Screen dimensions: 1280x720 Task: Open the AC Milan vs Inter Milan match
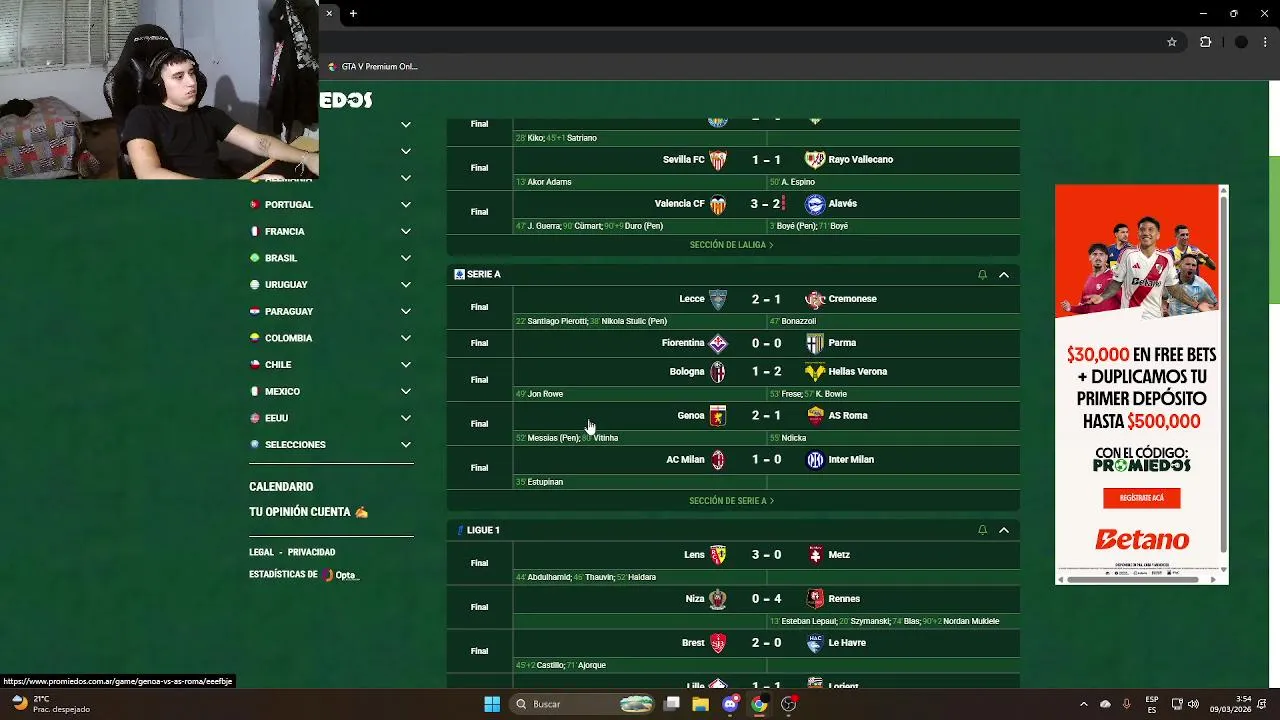click(733, 468)
